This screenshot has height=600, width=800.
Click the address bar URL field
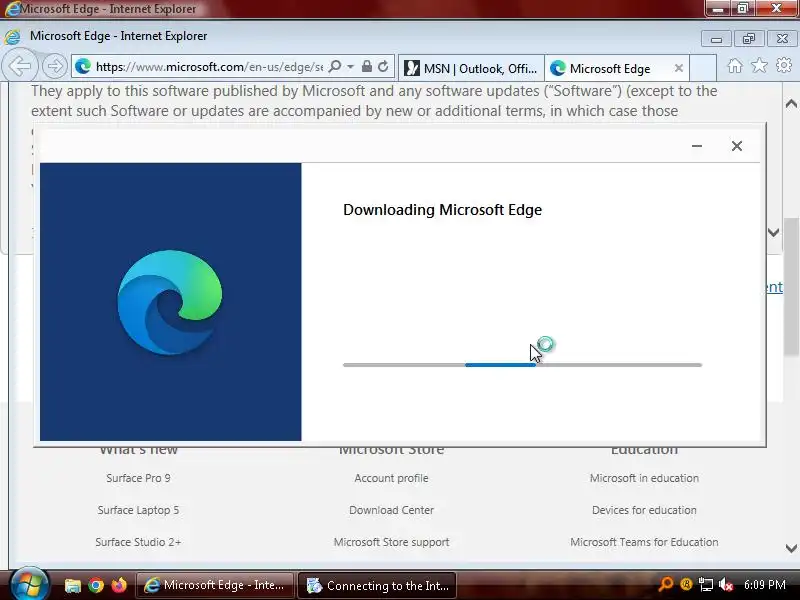coord(209,67)
